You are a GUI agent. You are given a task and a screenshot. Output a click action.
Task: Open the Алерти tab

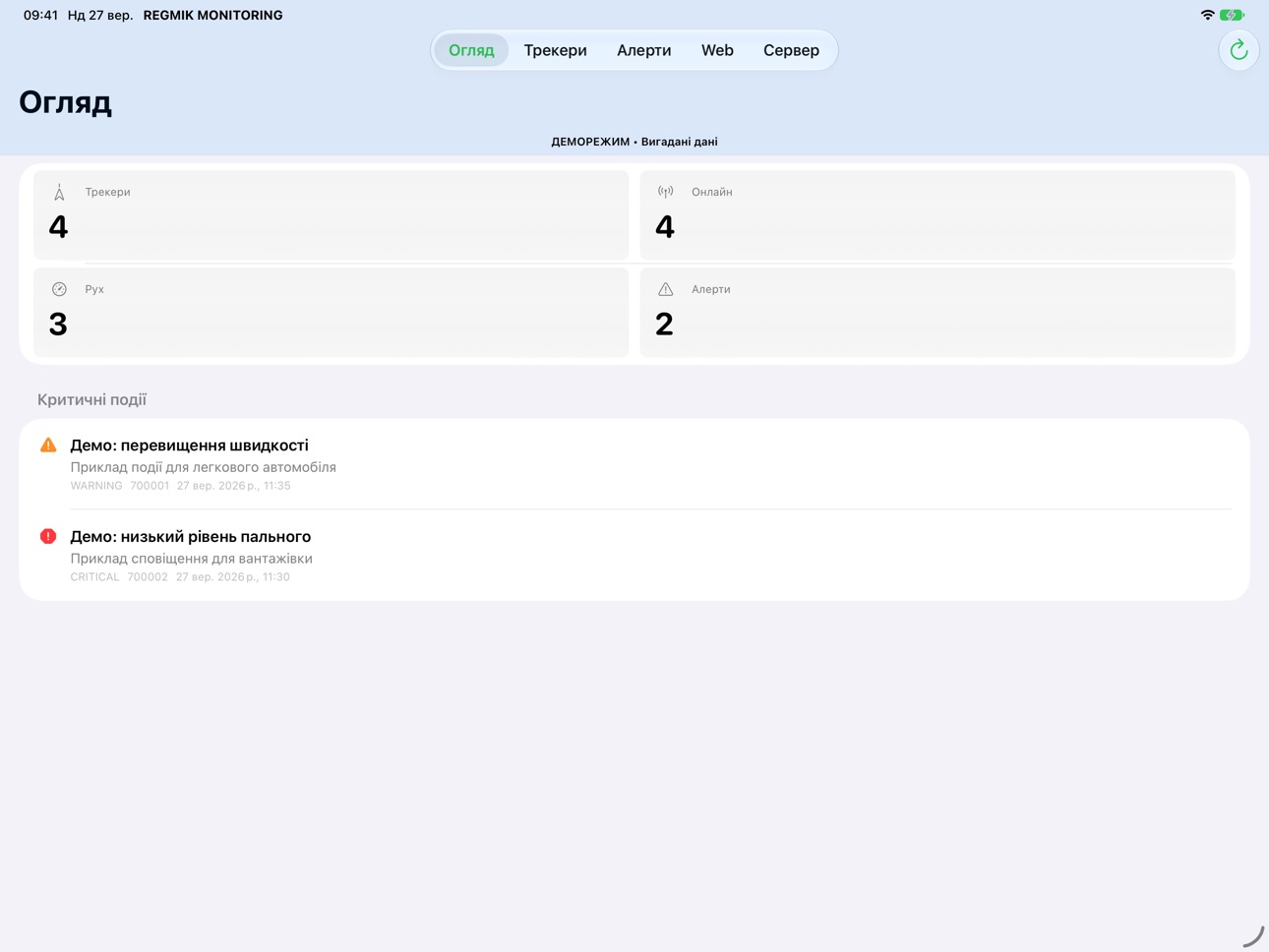pyautogui.click(x=644, y=50)
